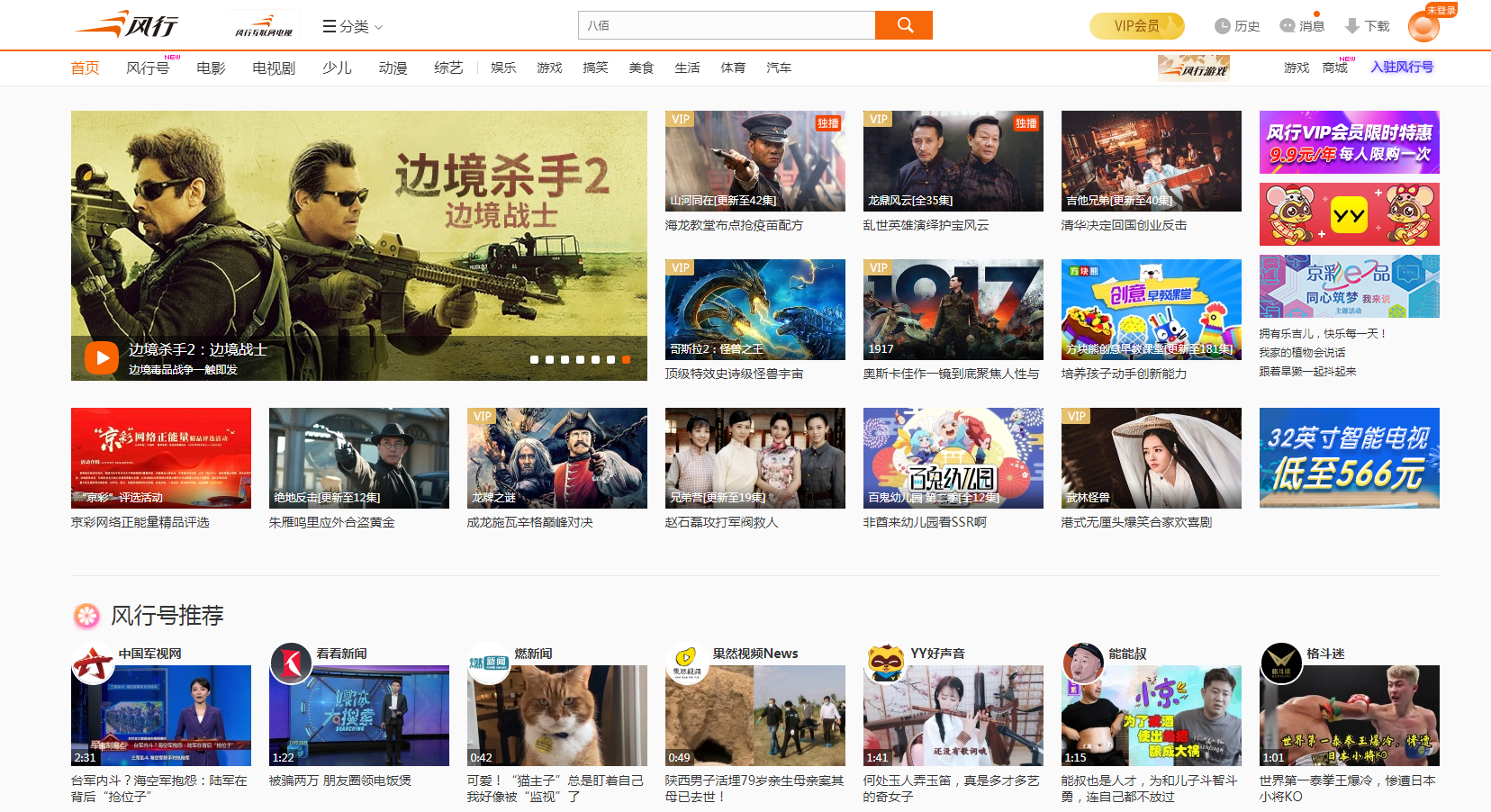The height and width of the screenshot is (812, 1491).
Task: Open the 历史 history clock icon
Action: point(1222,26)
